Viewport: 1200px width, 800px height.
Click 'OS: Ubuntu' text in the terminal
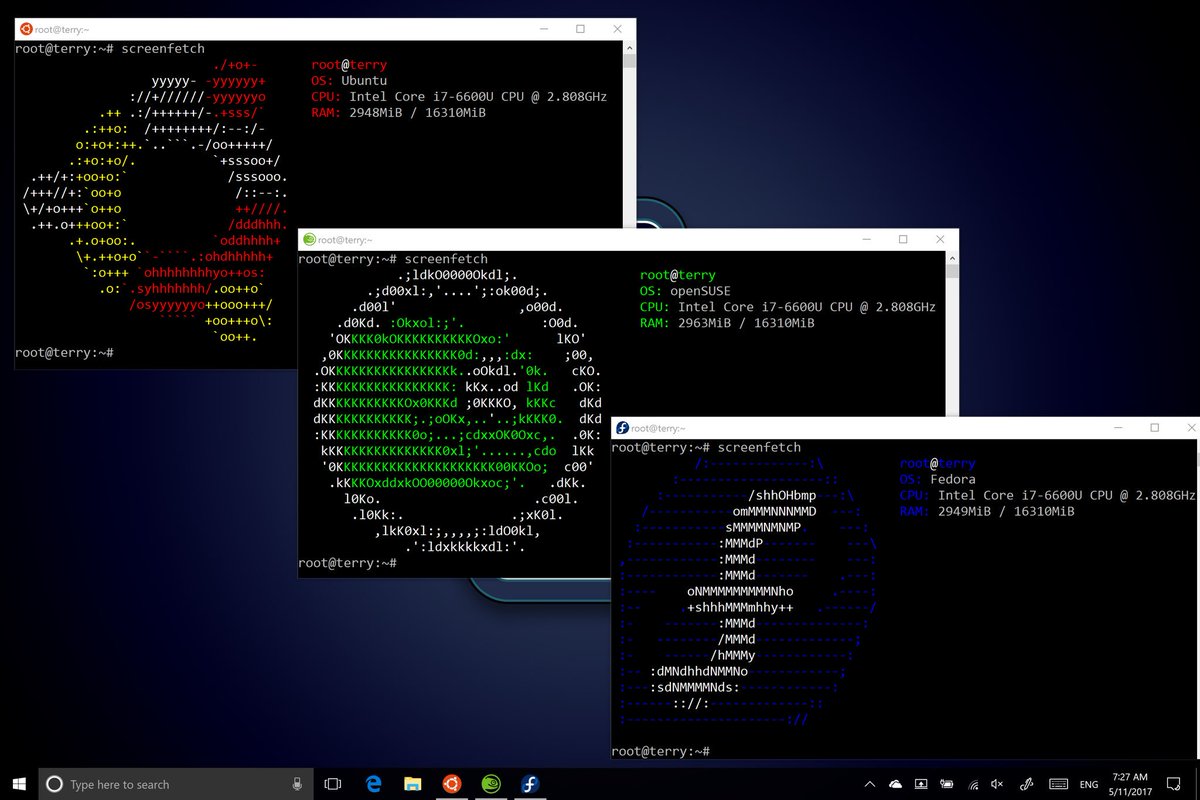[x=349, y=81]
